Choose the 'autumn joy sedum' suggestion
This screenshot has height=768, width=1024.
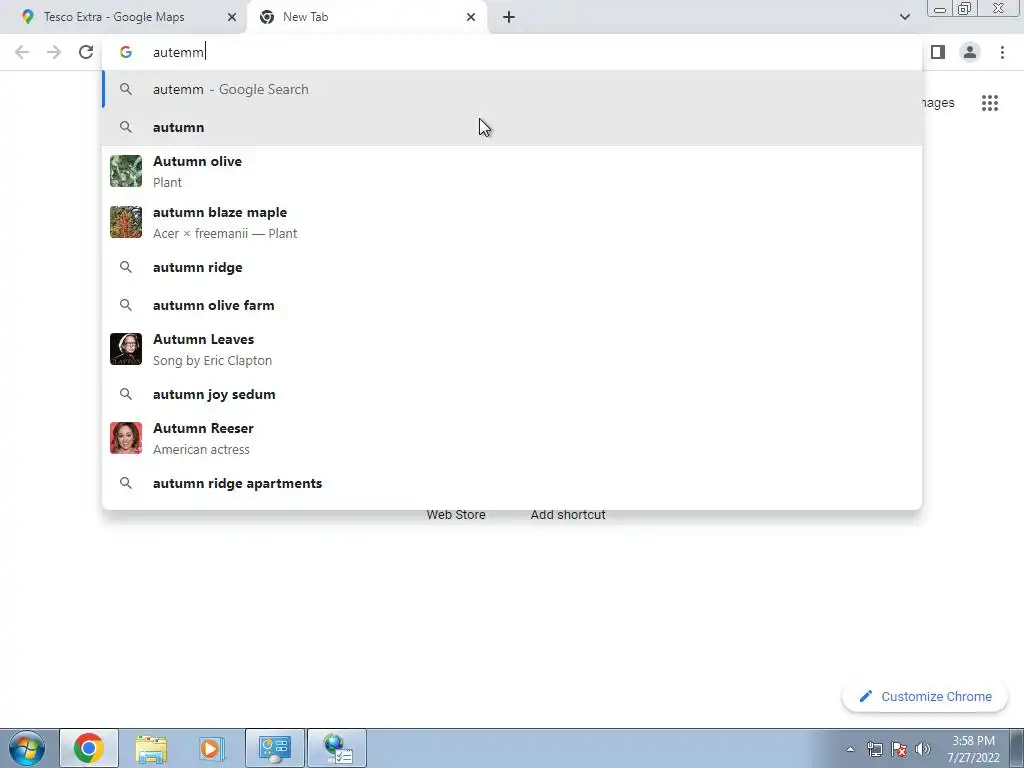pyautogui.click(x=512, y=394)
